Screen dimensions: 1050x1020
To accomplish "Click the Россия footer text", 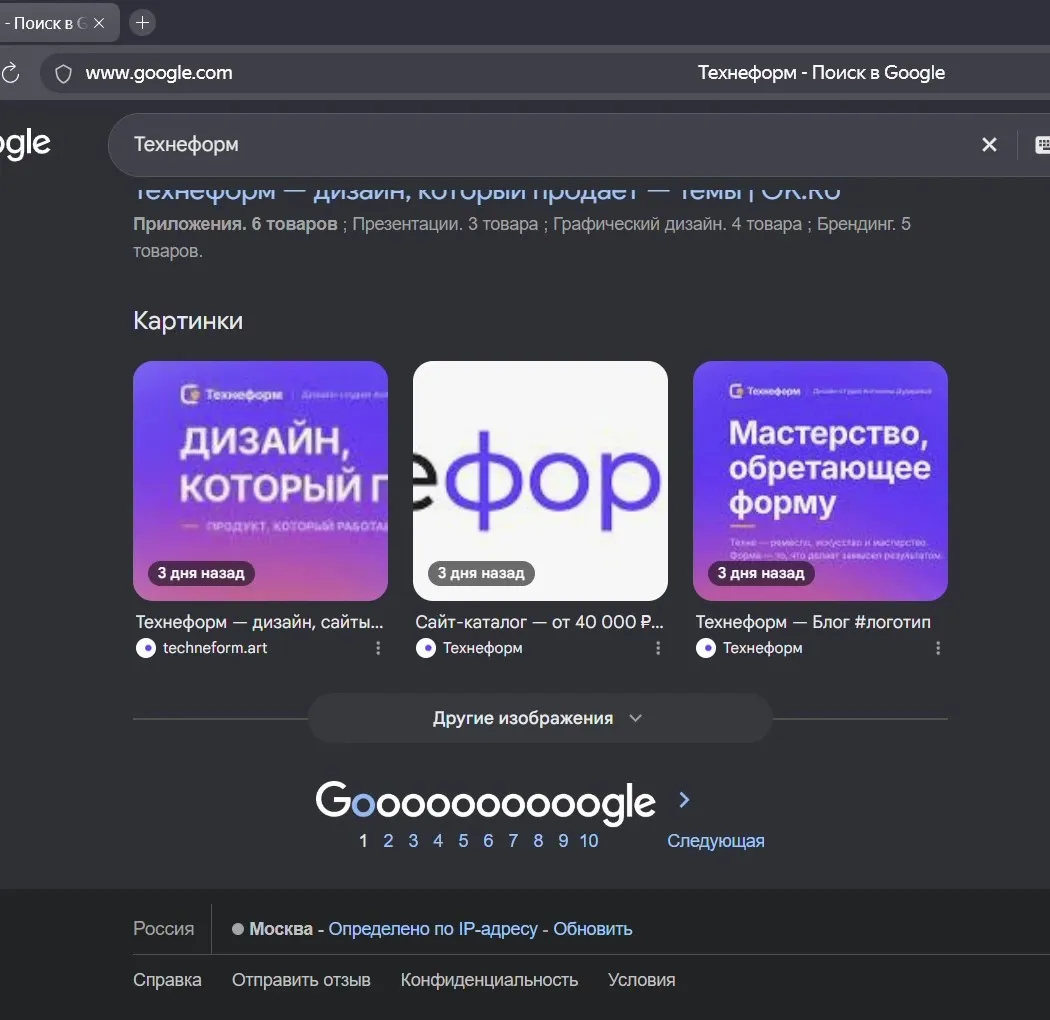I will click(163, 929).
